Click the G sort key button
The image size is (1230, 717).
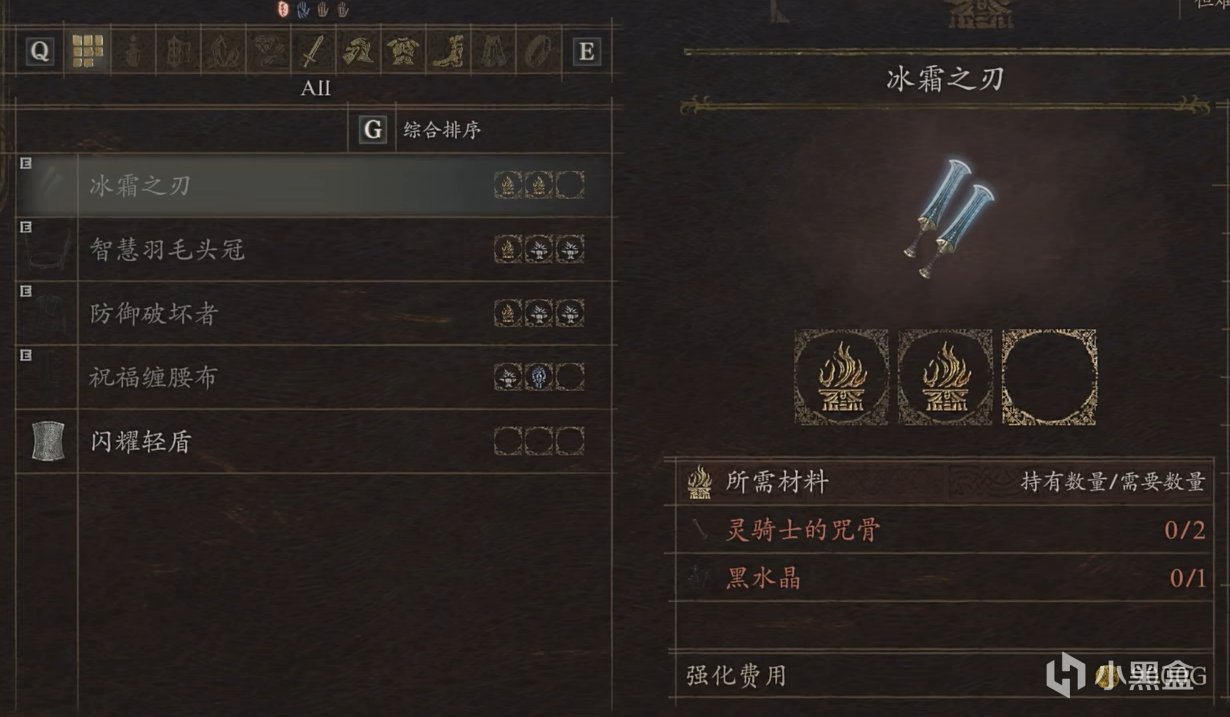click(x=373, y=130)
